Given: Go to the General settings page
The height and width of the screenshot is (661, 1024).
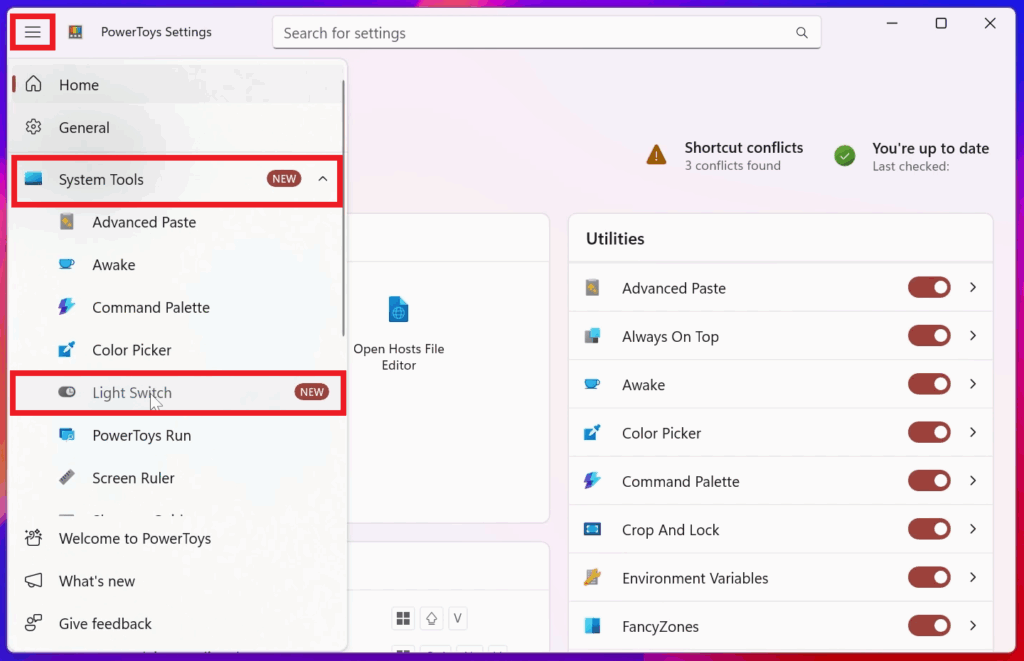Looking at the screenshot, I should [84, 128].
